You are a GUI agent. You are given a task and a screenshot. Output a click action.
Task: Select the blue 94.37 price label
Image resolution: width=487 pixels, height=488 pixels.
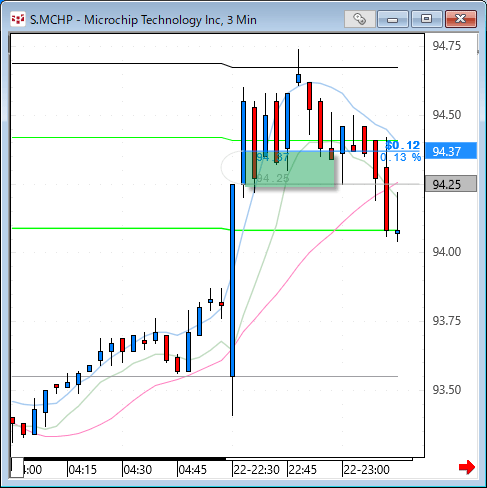coord(451,151)
